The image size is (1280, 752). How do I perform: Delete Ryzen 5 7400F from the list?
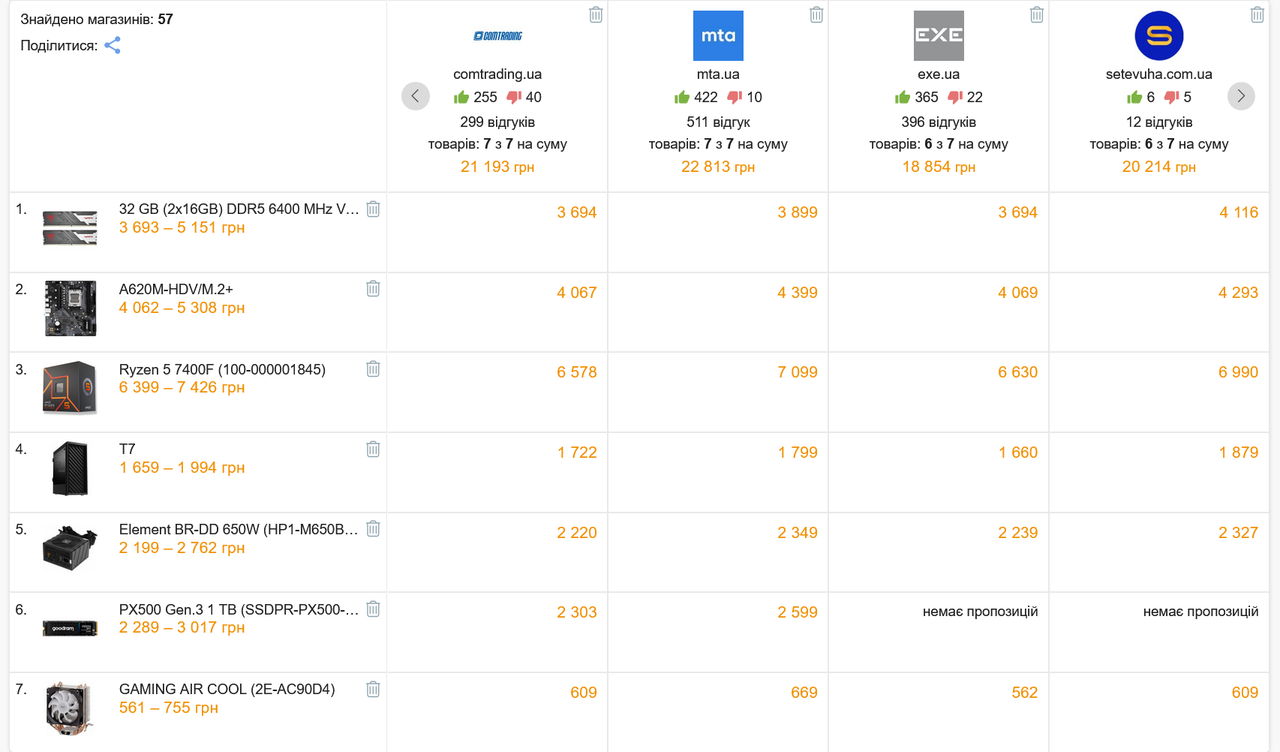(x=373, y=369)
